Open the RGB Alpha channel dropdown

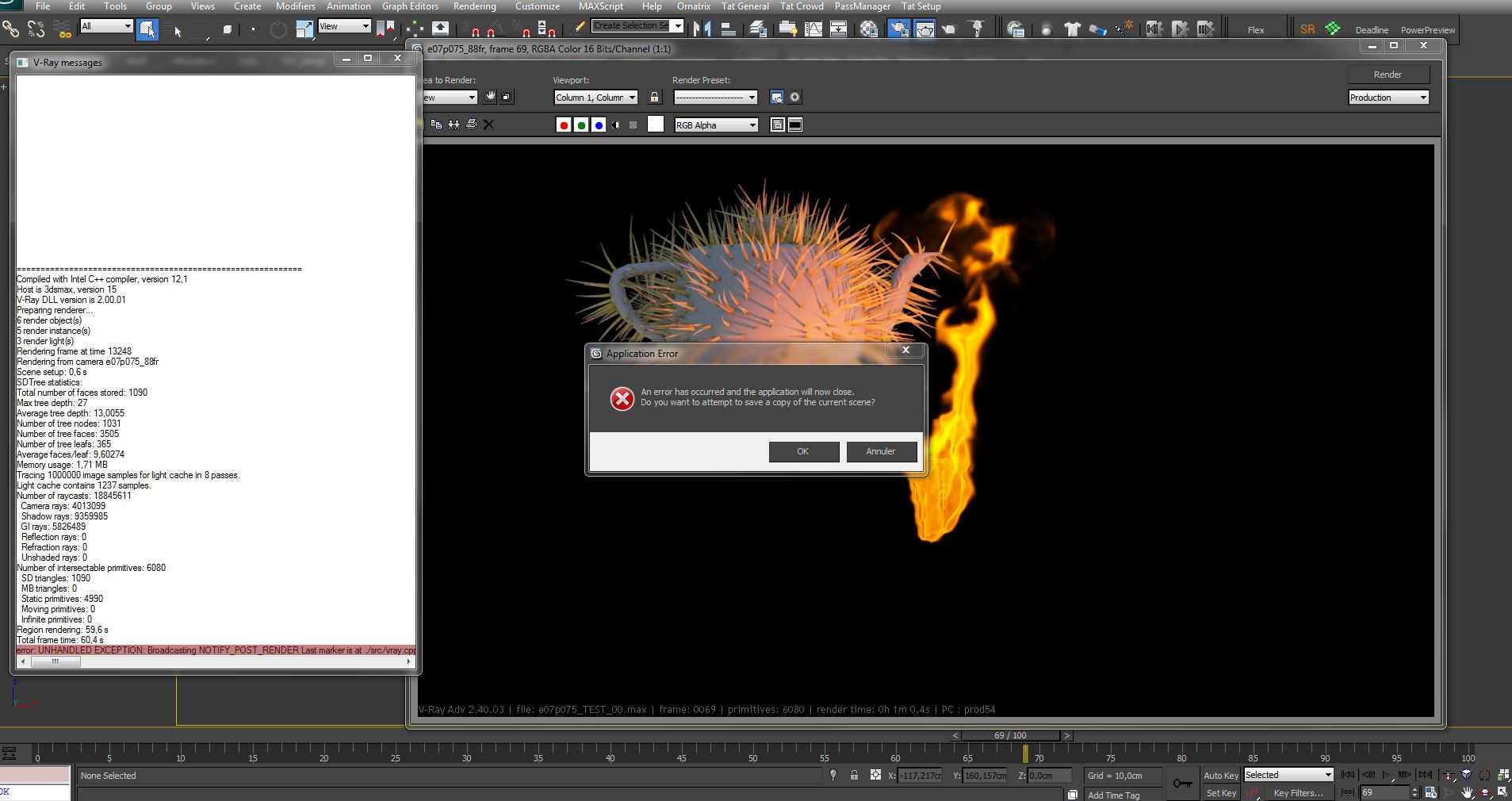point(717,125)
